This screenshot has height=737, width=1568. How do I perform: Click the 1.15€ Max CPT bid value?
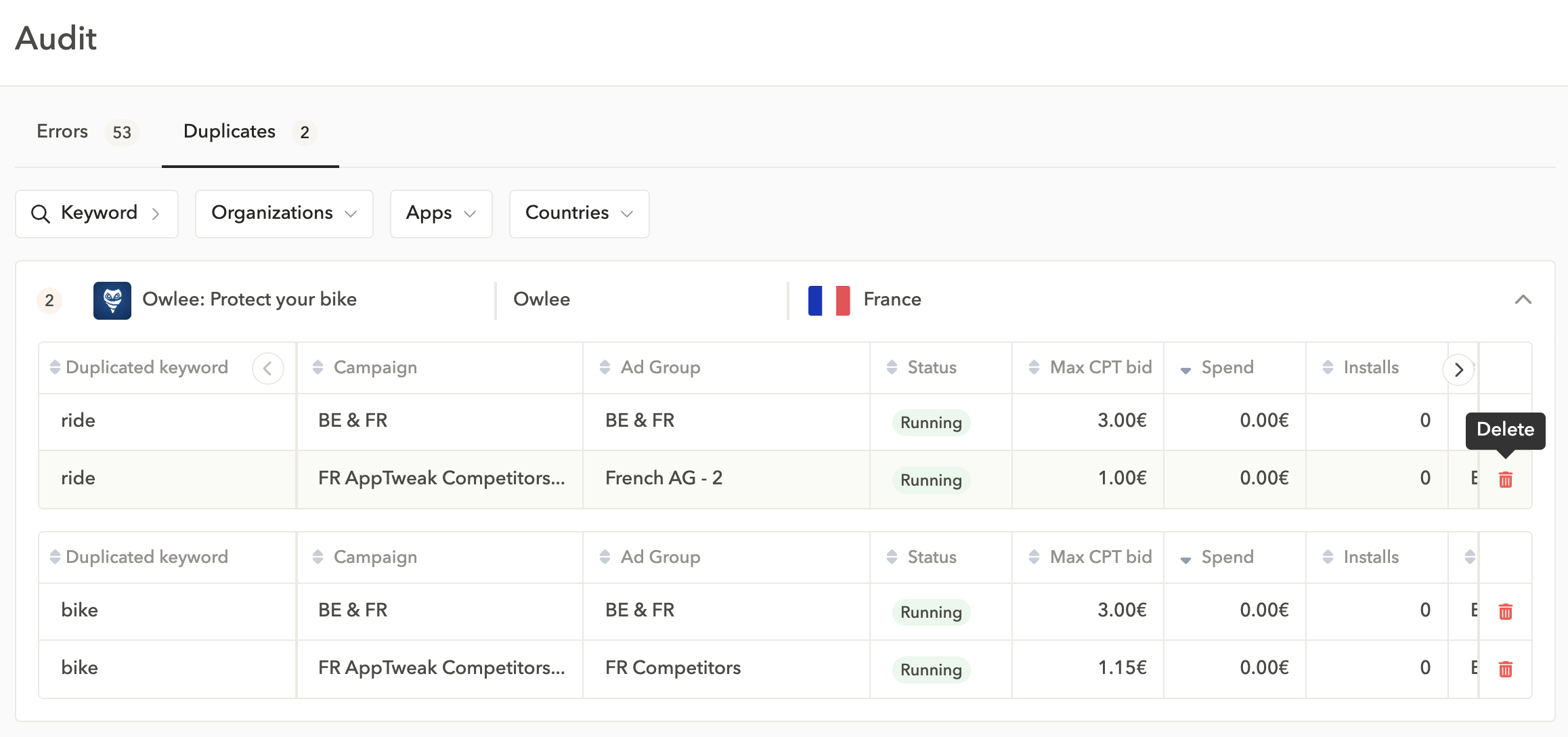coord(1122,668)
